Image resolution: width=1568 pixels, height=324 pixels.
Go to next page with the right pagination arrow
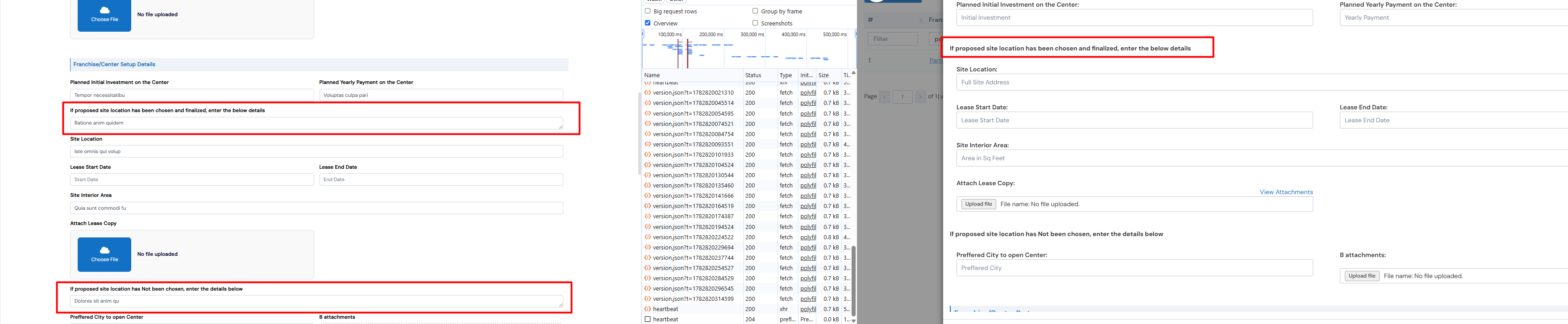coord(920,97)
